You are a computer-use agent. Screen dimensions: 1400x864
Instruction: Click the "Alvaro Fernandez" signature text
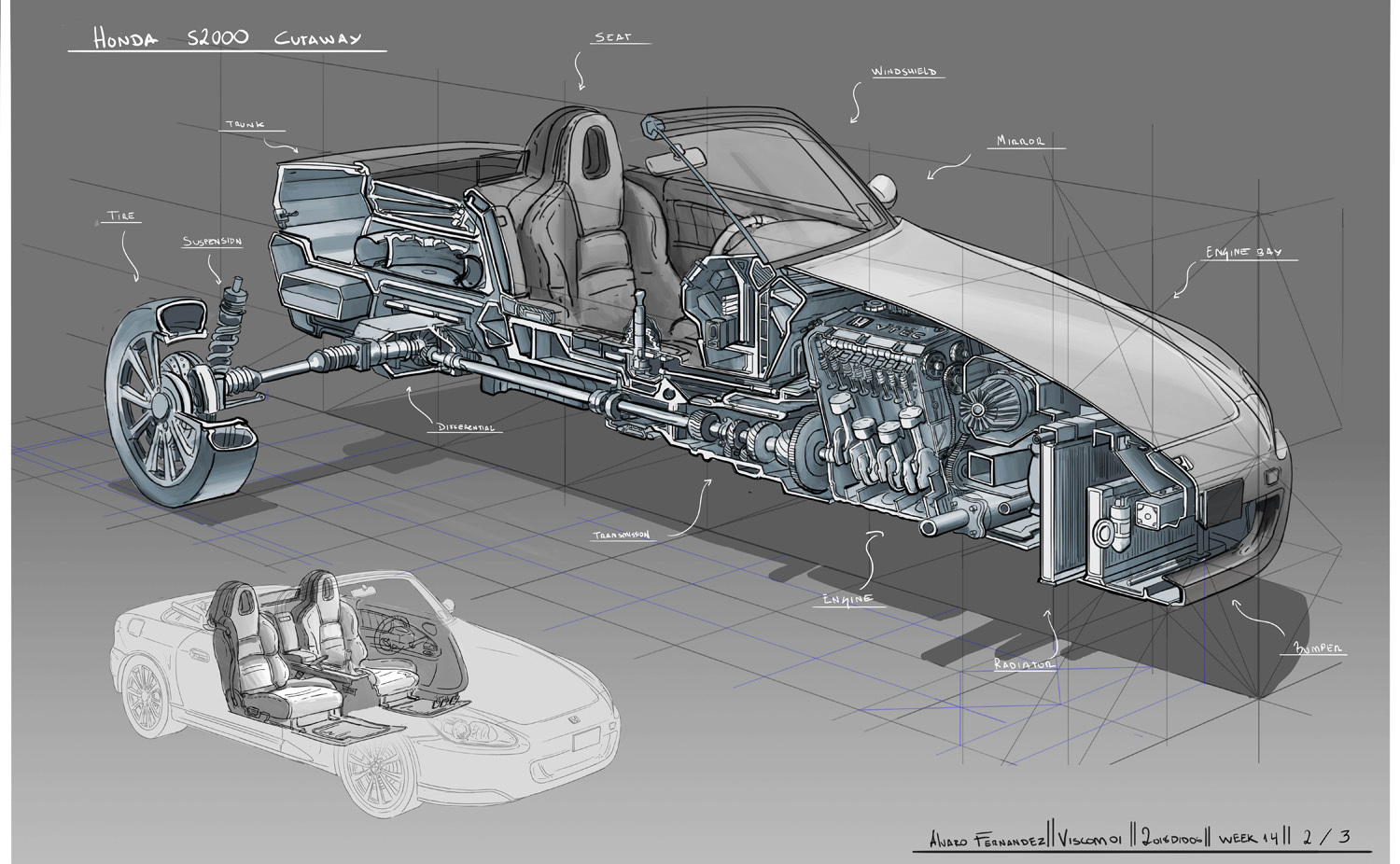point(986,839)
